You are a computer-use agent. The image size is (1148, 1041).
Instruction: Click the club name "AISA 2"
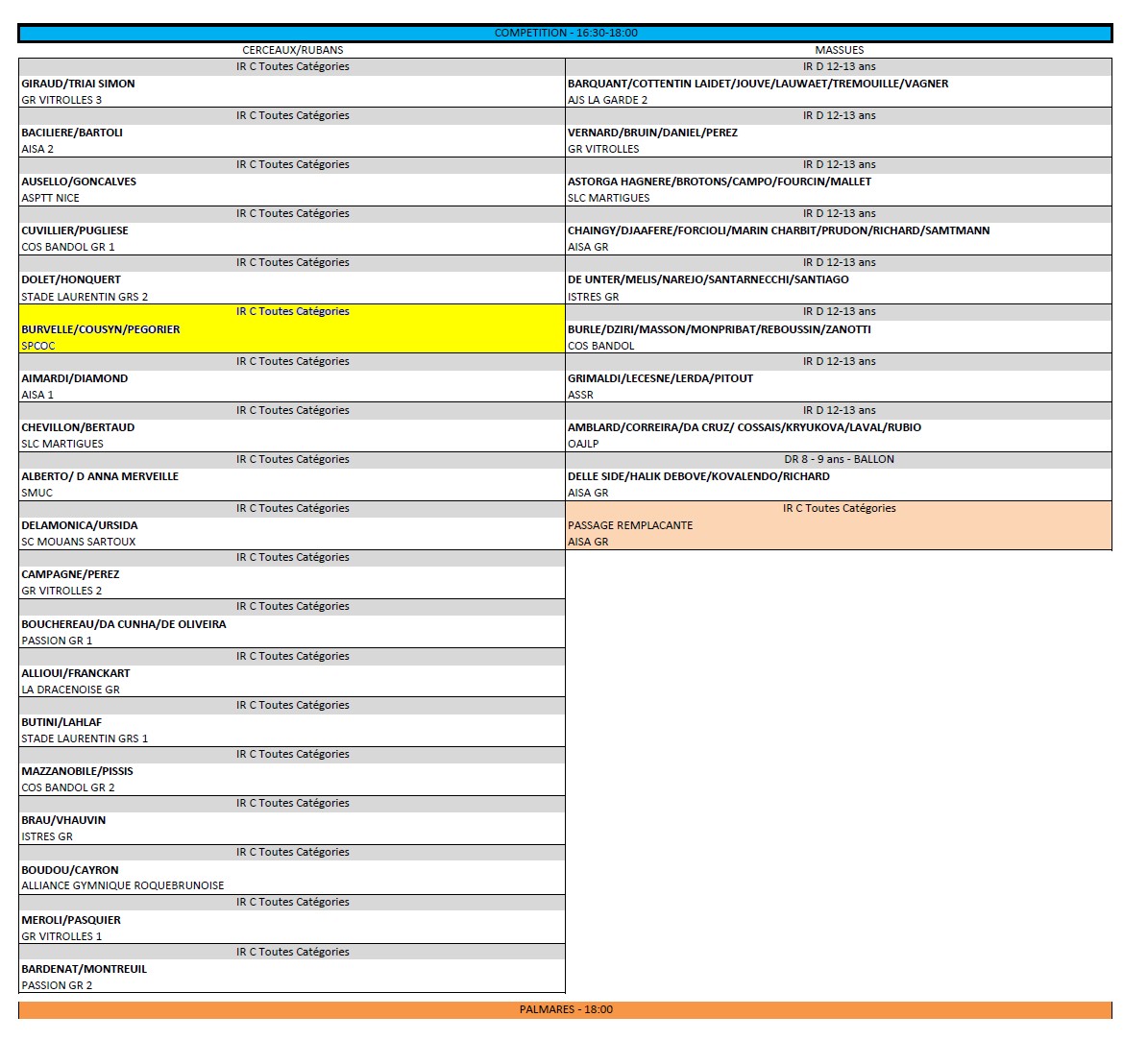(x=37, y=149)
